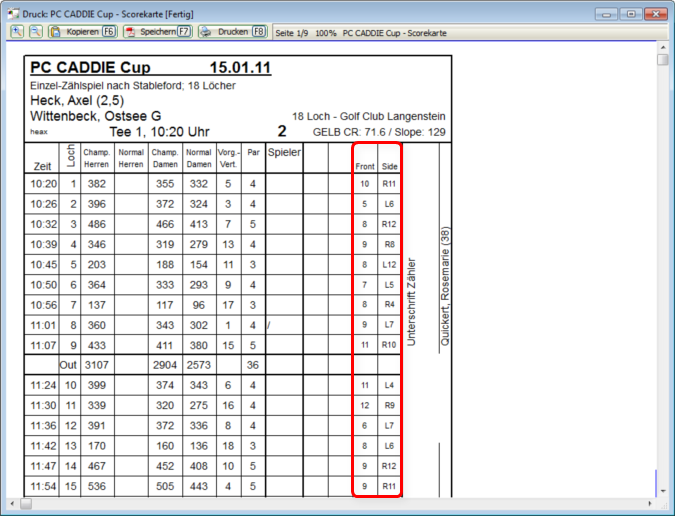The height and width of the screenshot is (516, 675).
Task: Minimize the Druck preview window
Action: pyautogui.click(x=606, y=13)
